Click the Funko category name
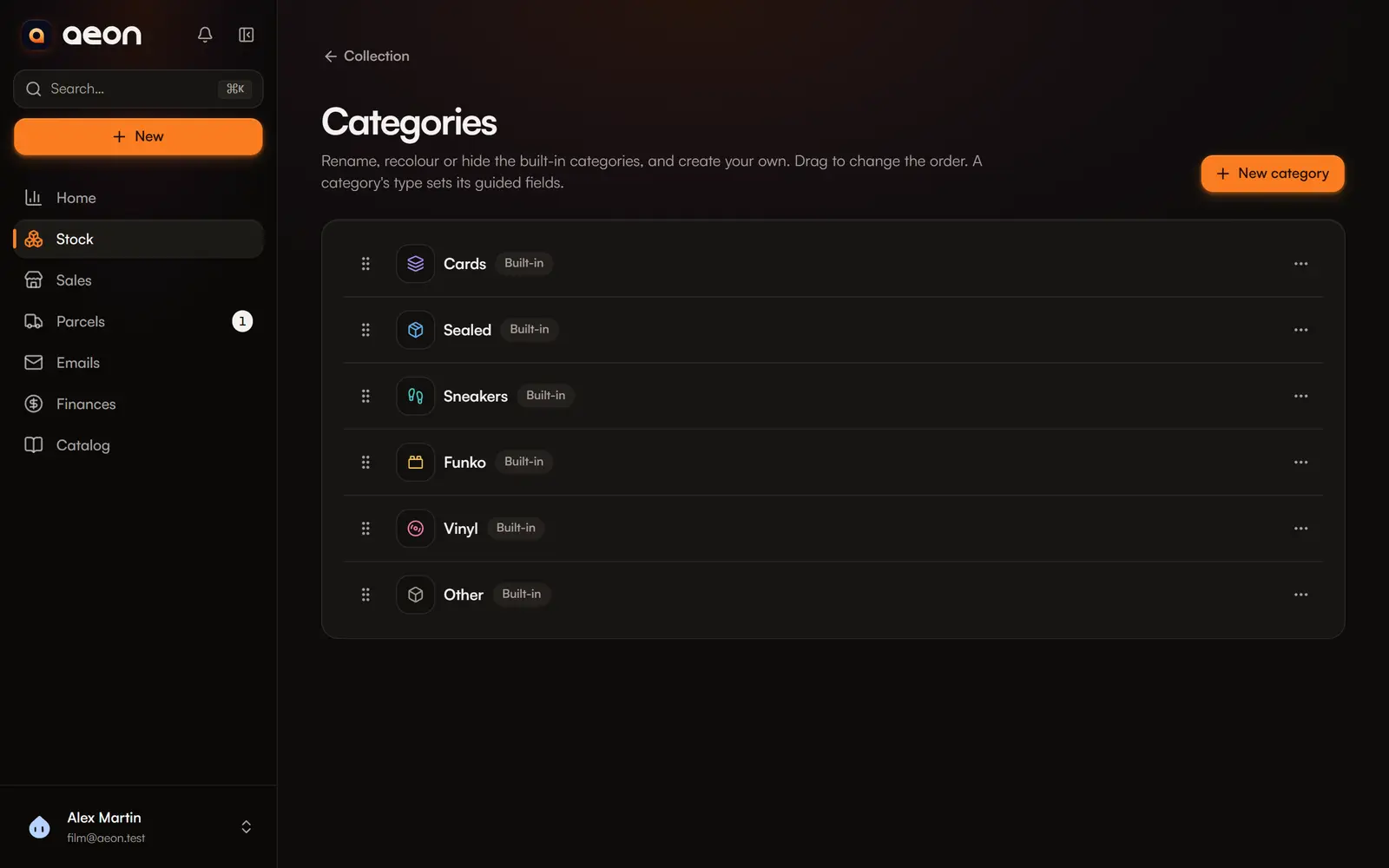Image resolution: width=1389 pixels, height=868 pixels. pyautogui.click(x=464, y=463)
